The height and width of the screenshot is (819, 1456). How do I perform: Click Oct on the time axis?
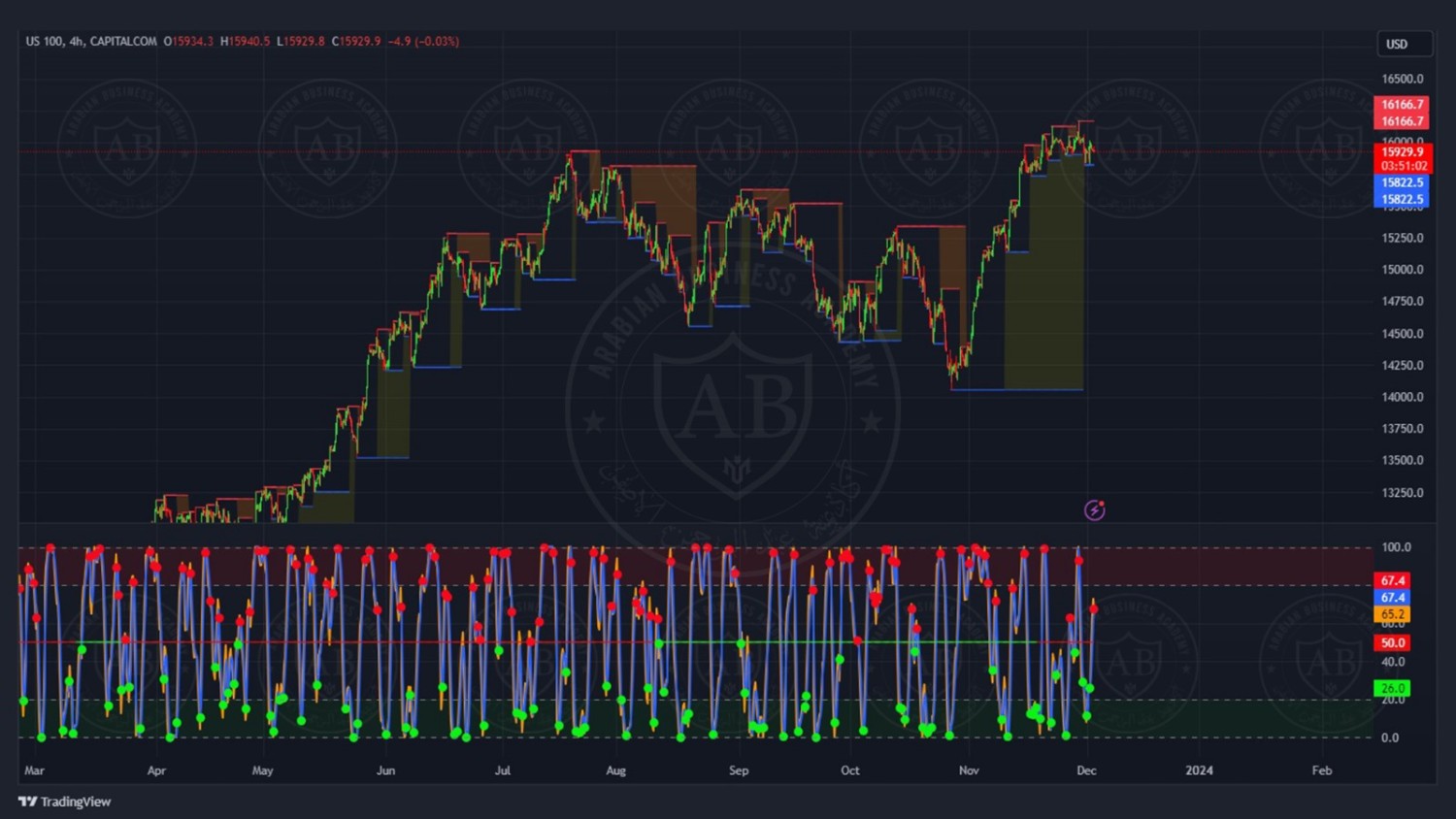850,770
